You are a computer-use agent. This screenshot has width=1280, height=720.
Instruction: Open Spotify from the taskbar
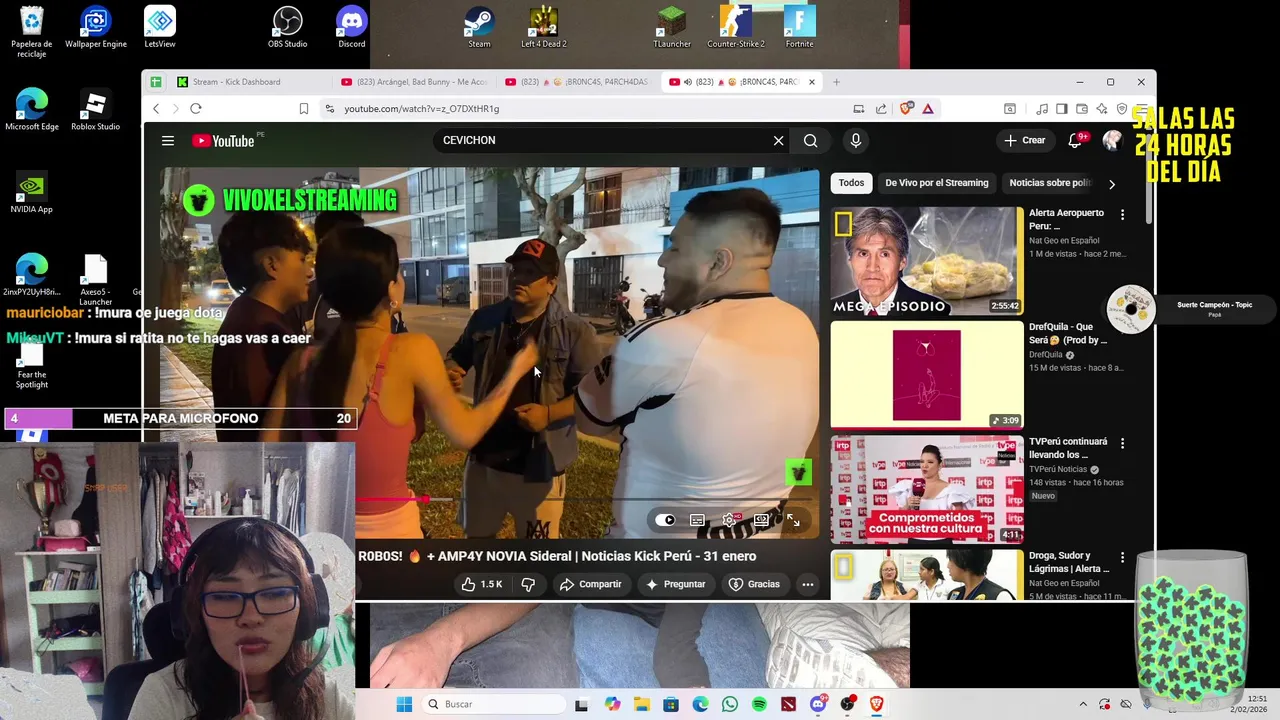click(x=759, y=704)
